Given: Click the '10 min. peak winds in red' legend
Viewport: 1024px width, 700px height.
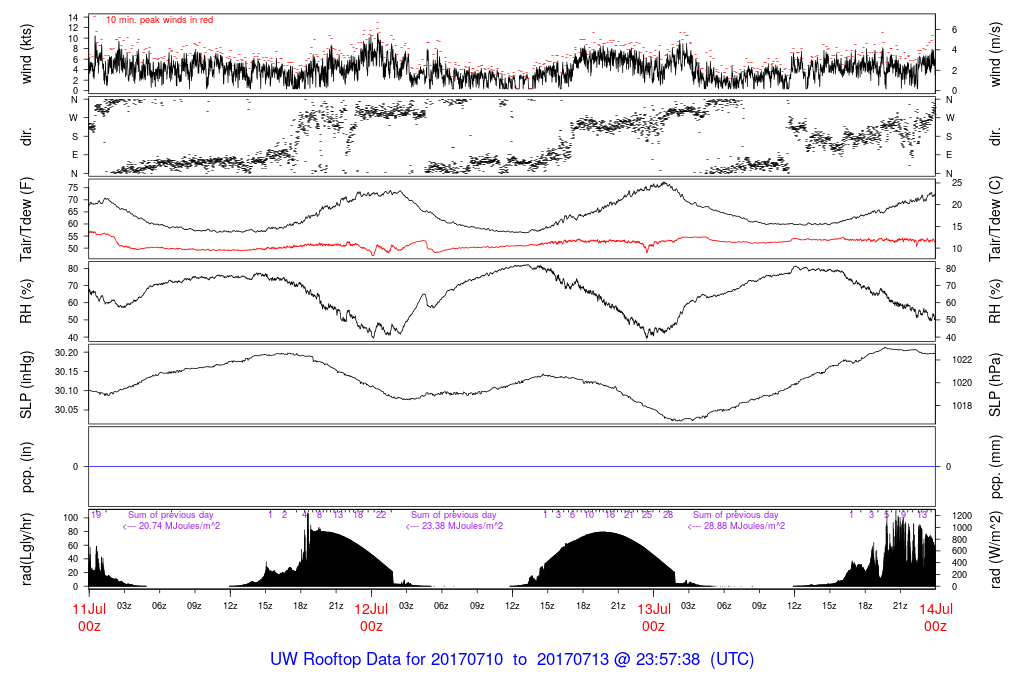Looking at the screenshot, I should pos(159,19).
